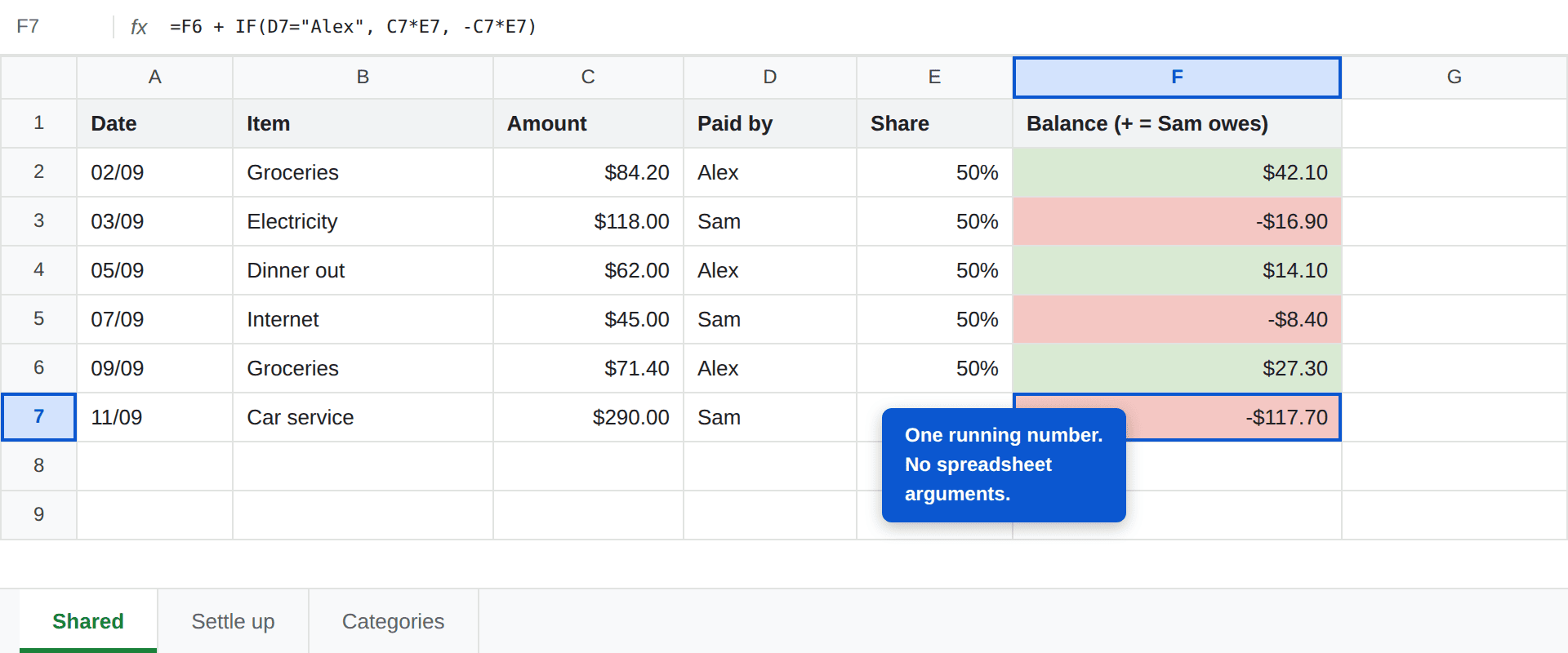The height and width of the screenshot is (653, 1568).
Task: Select row 8 header
Action: (x=38, y=466)
